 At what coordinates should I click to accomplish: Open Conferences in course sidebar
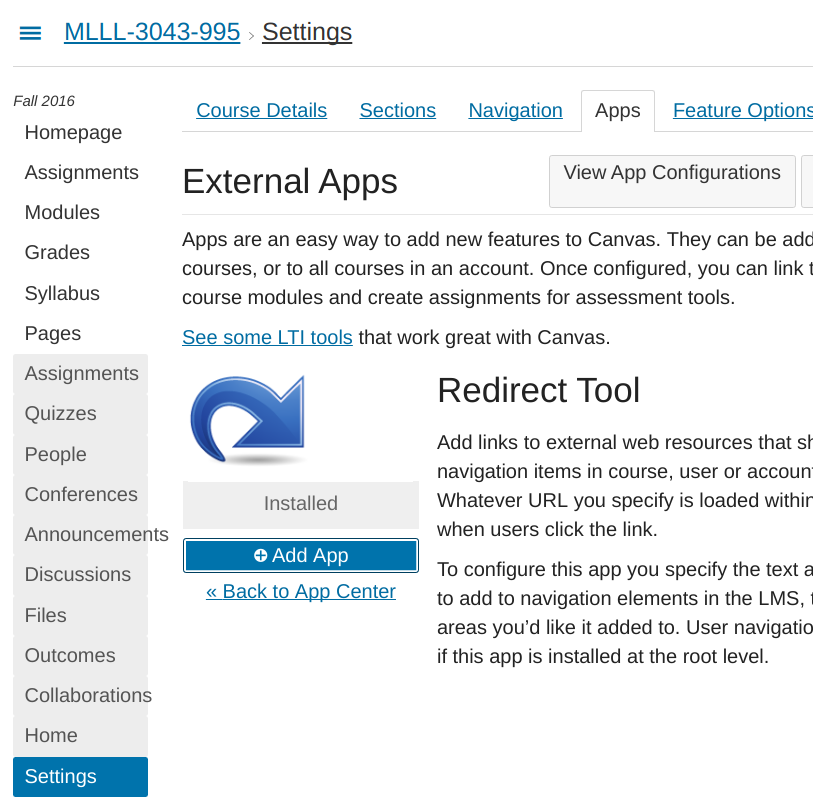tap(81, 494)
